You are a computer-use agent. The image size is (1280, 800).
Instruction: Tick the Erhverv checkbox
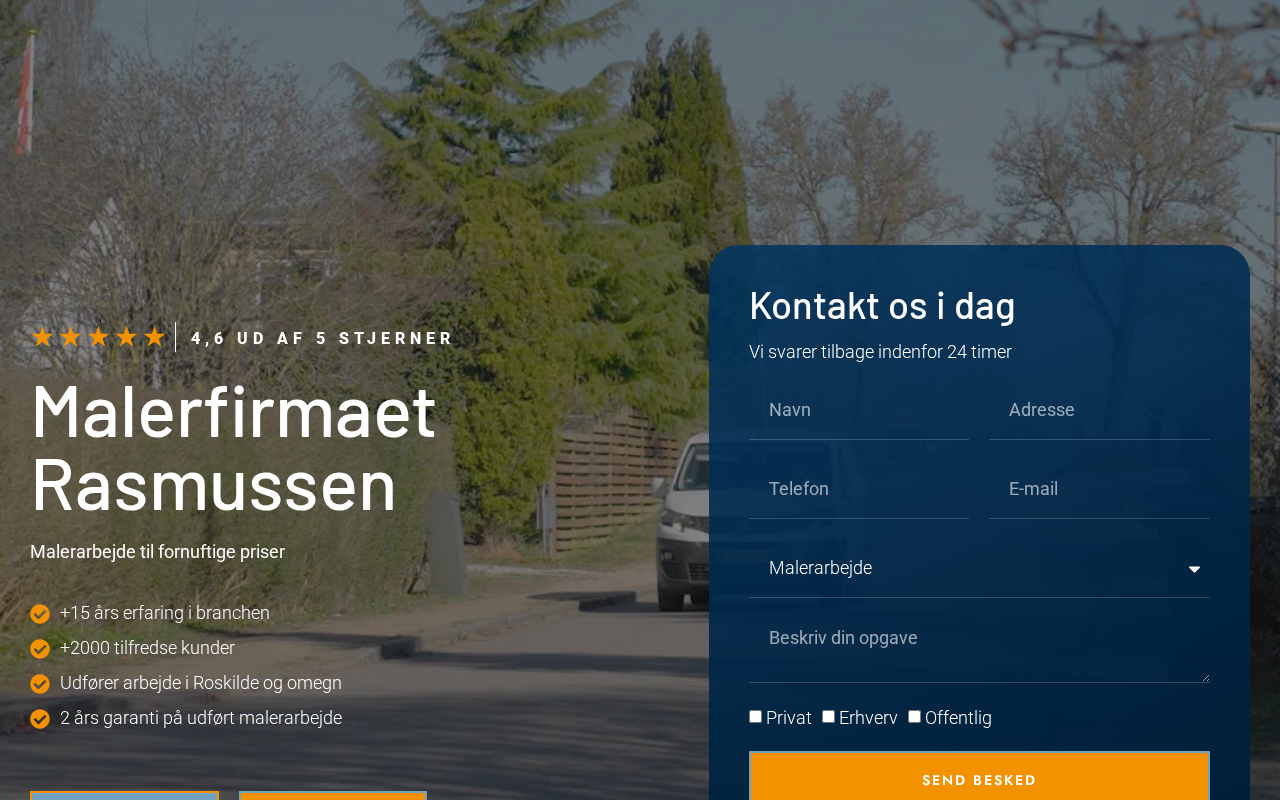click(x=829, y=717)
